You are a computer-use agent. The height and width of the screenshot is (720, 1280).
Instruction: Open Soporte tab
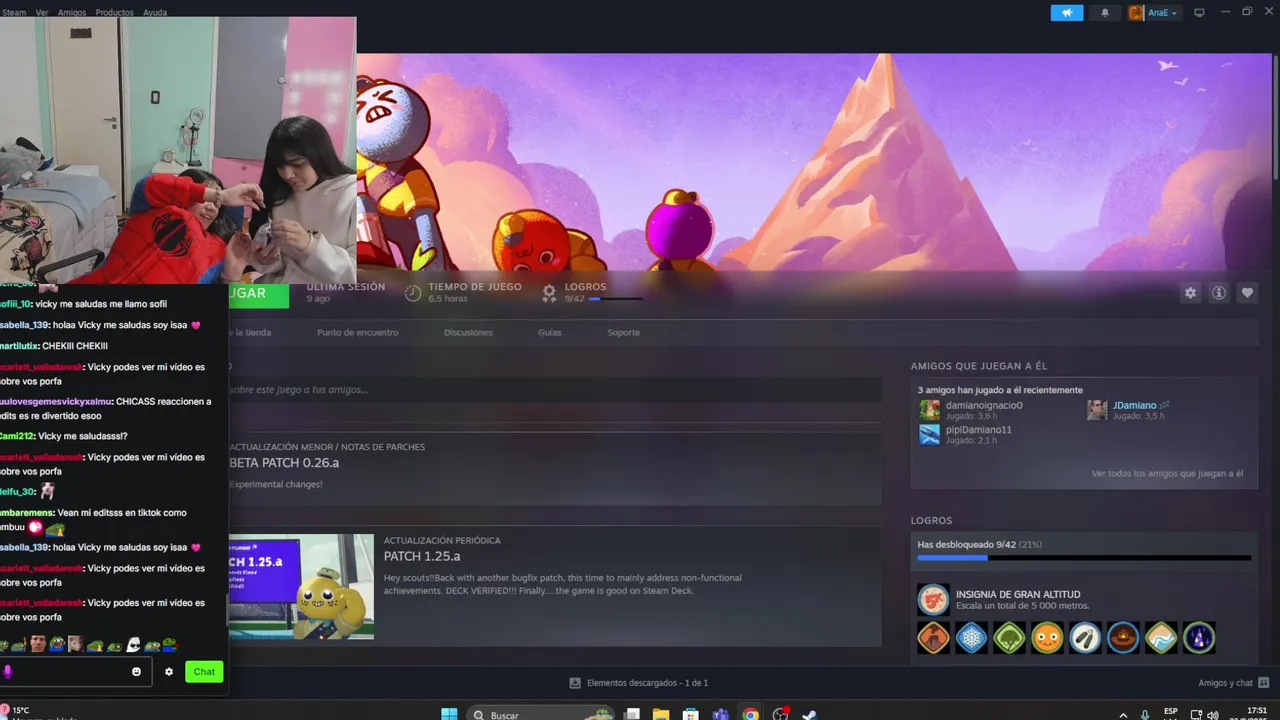623,332
